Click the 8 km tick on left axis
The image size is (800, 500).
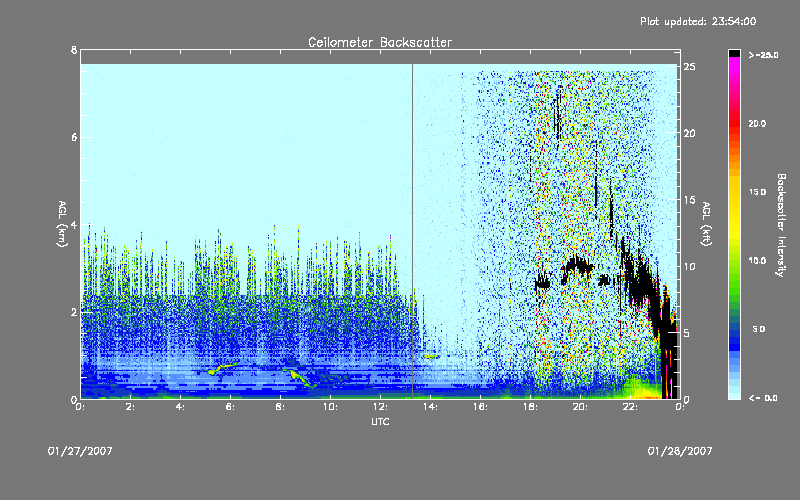click(x=74, y=50)
